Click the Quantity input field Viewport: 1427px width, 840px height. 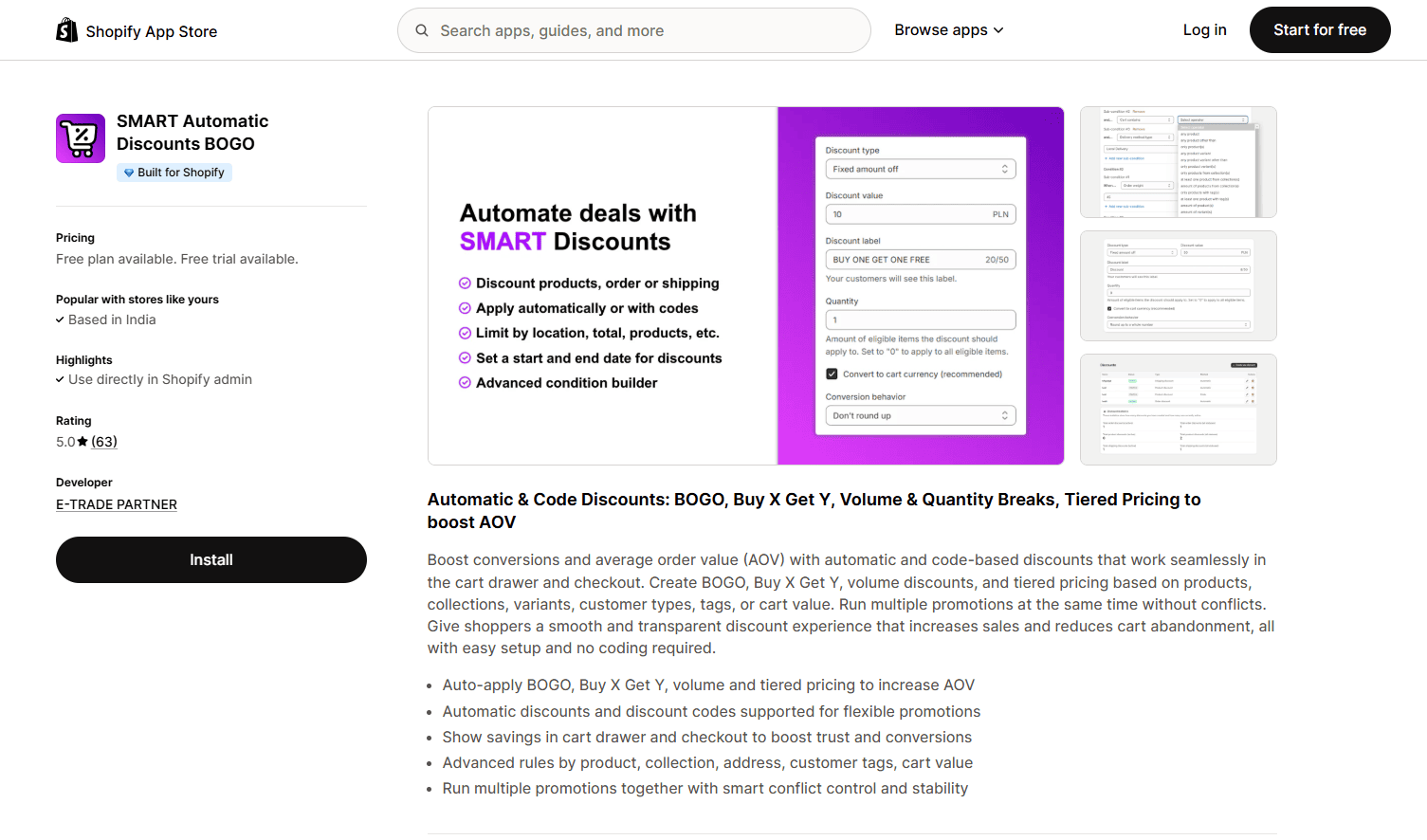coord(920,320)
